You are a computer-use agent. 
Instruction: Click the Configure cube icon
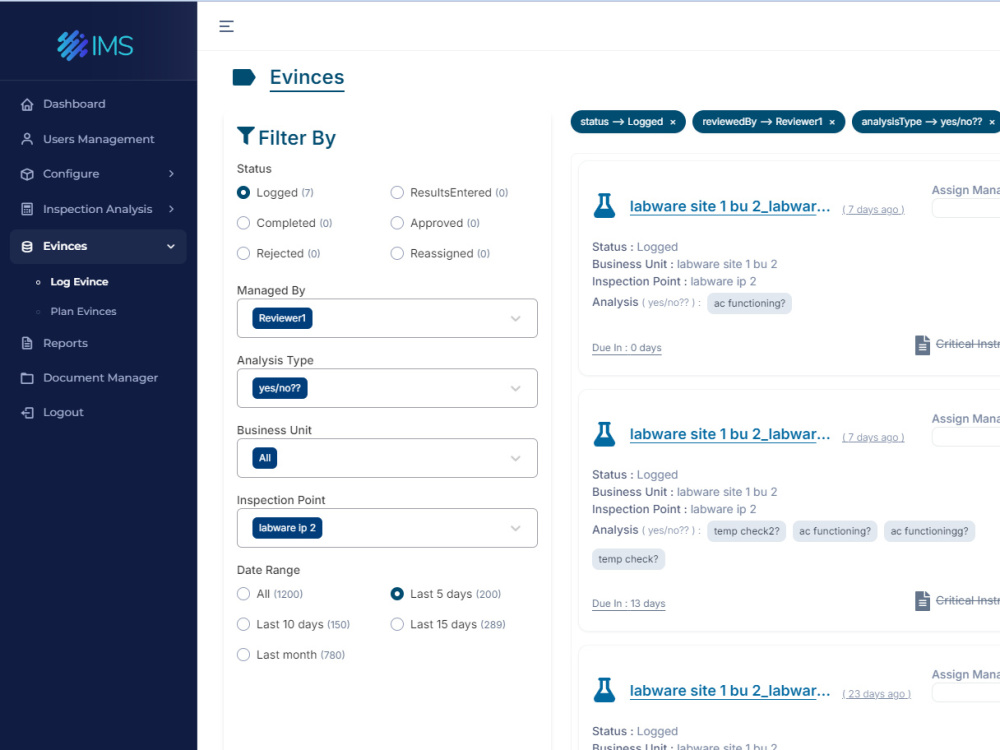tap(27, 174)
